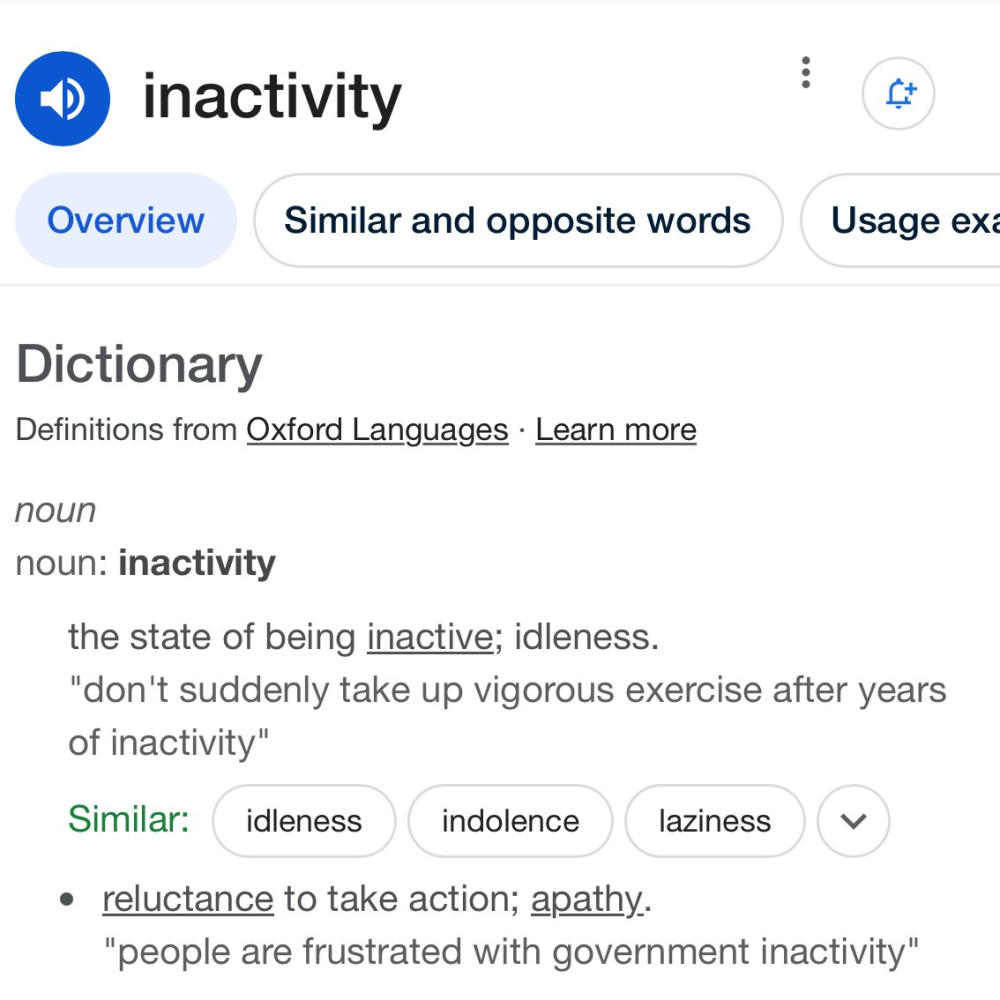Select the idleness synonym chip
Image resolution: width=1000 pixels, height=1000 pixels.
pos(304,821)
